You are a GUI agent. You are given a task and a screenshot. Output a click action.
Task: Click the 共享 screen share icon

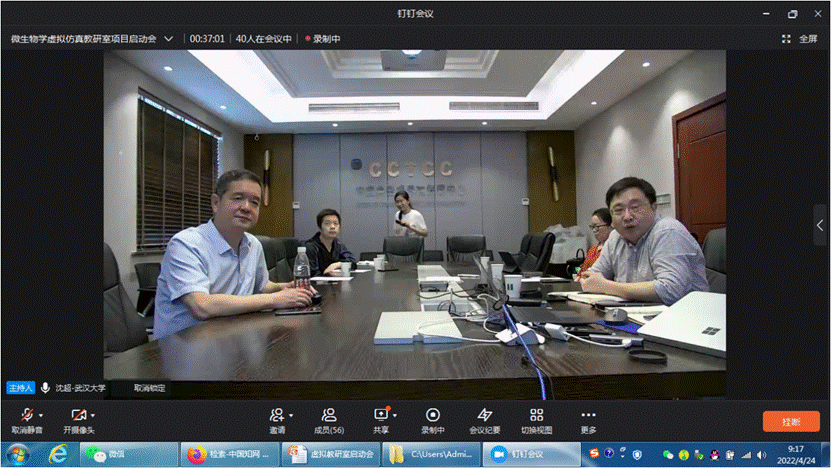[380, 415]
